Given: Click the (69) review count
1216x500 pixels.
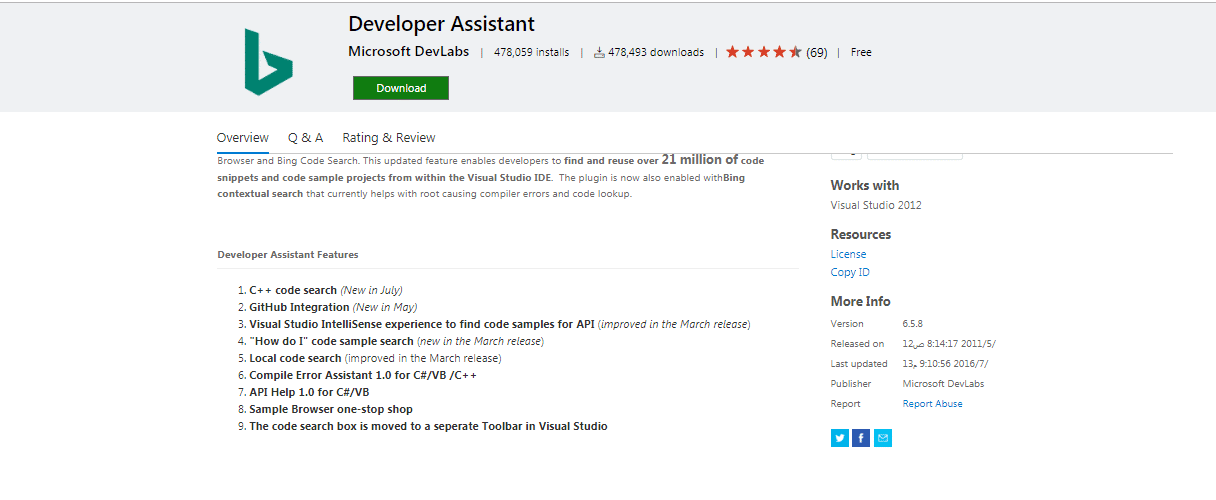Looking at the screenshot, I should [817, 53].
